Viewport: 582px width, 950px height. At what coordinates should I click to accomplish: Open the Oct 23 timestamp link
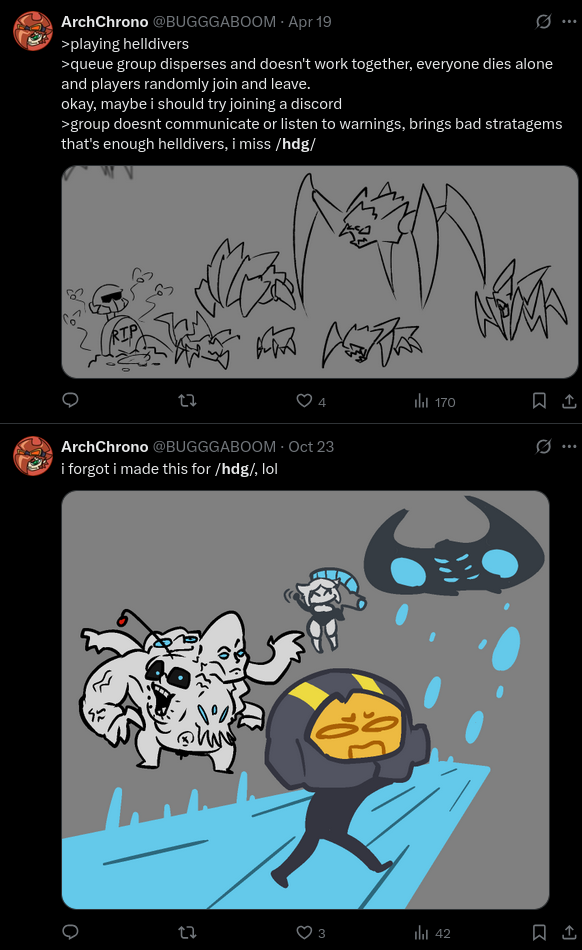311,447
